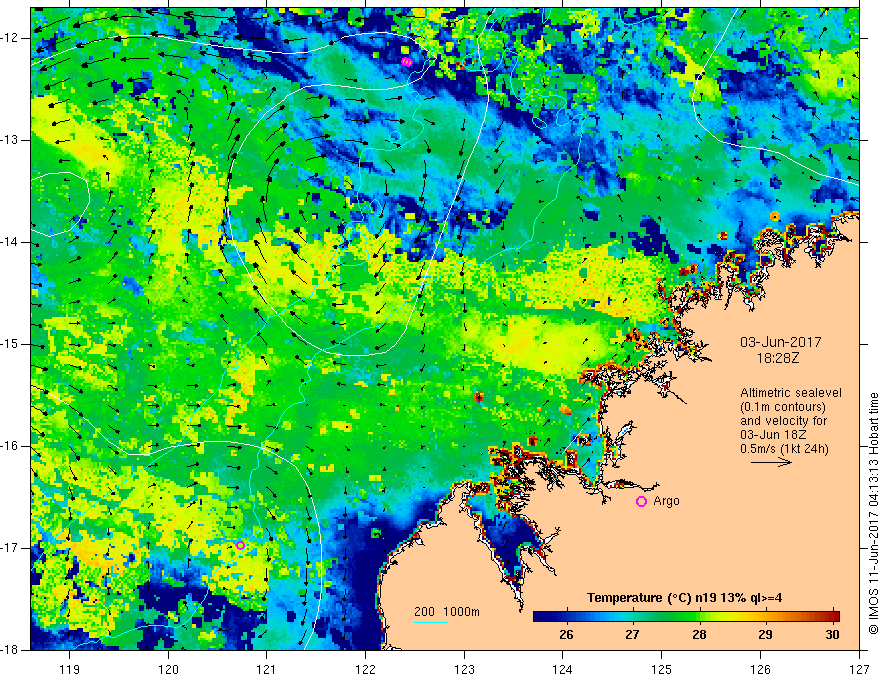Click the '18:28Z' time text
The image size is (880, 680).
point(777,358)
